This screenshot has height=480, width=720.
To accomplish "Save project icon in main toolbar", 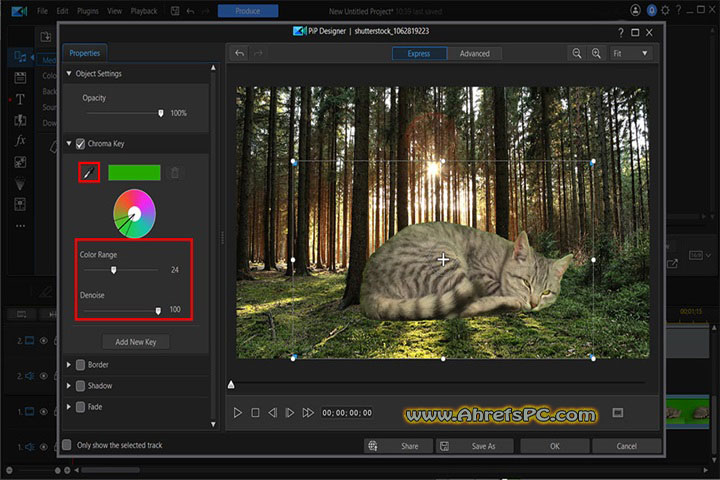I will pyautogui.click(x=175, y=11).
